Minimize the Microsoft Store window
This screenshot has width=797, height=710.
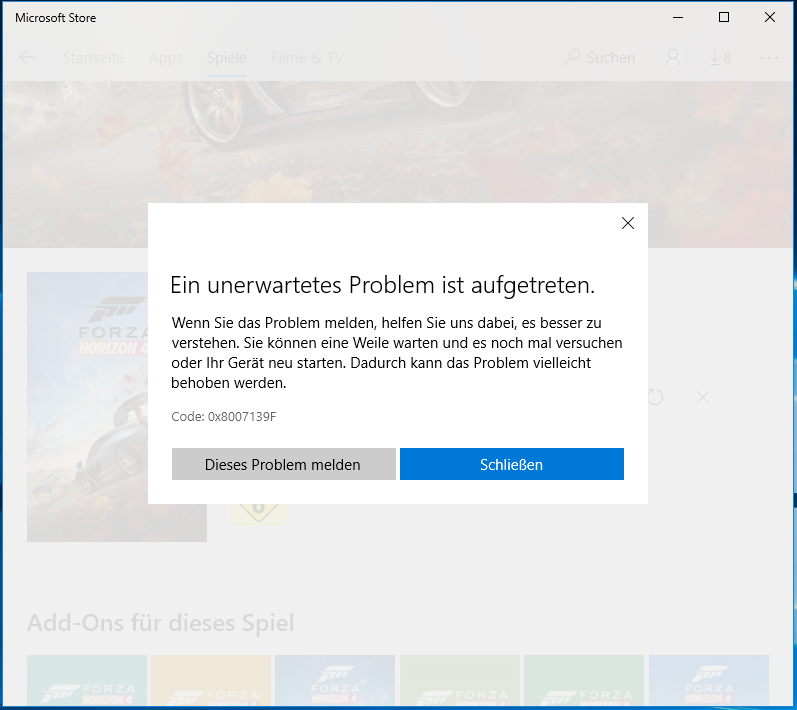678,17
